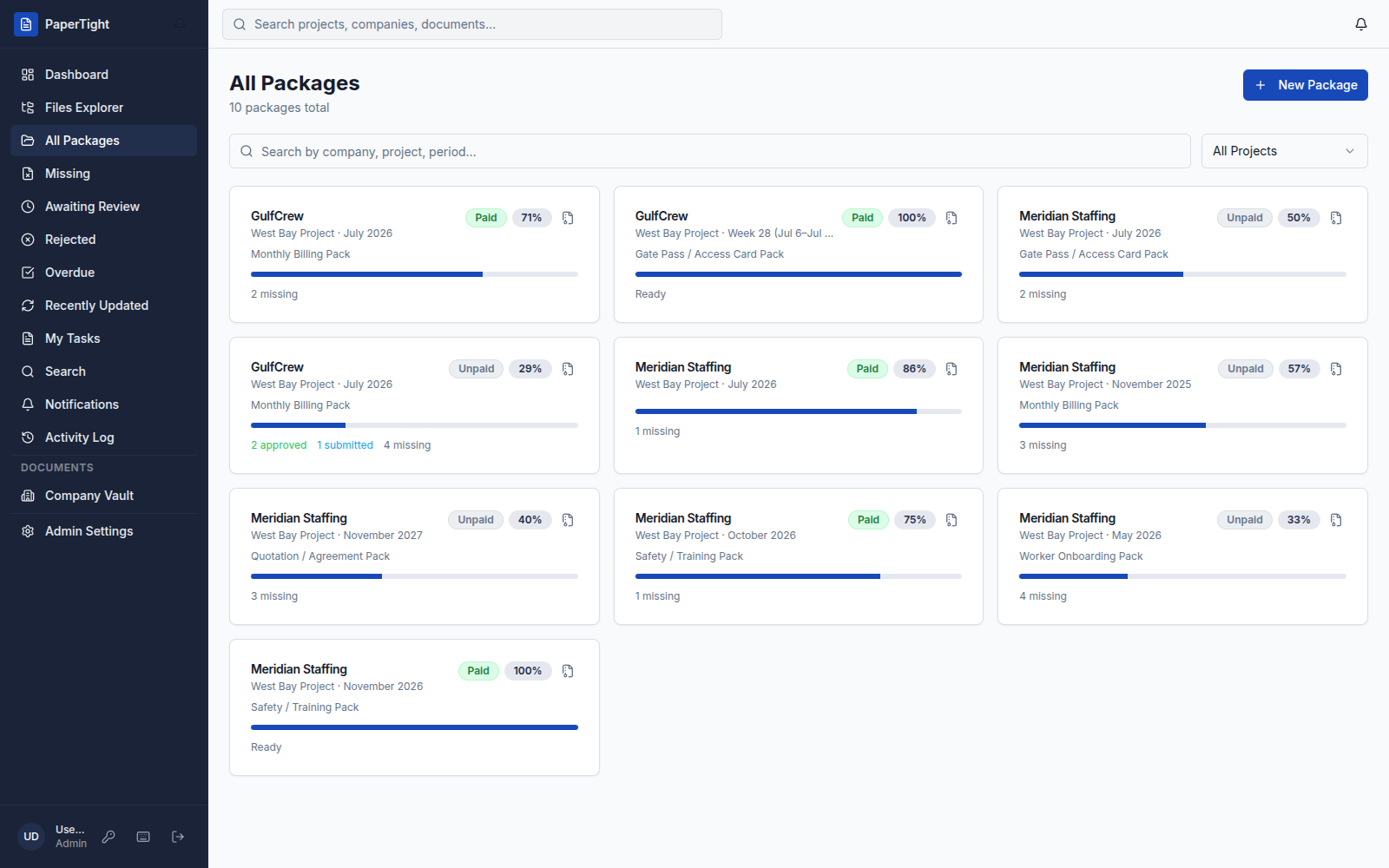Viewport: 1389px width, 868px height.
Task: Click Unpaid badge on May 2026 card
Action: pos(1245,520)
